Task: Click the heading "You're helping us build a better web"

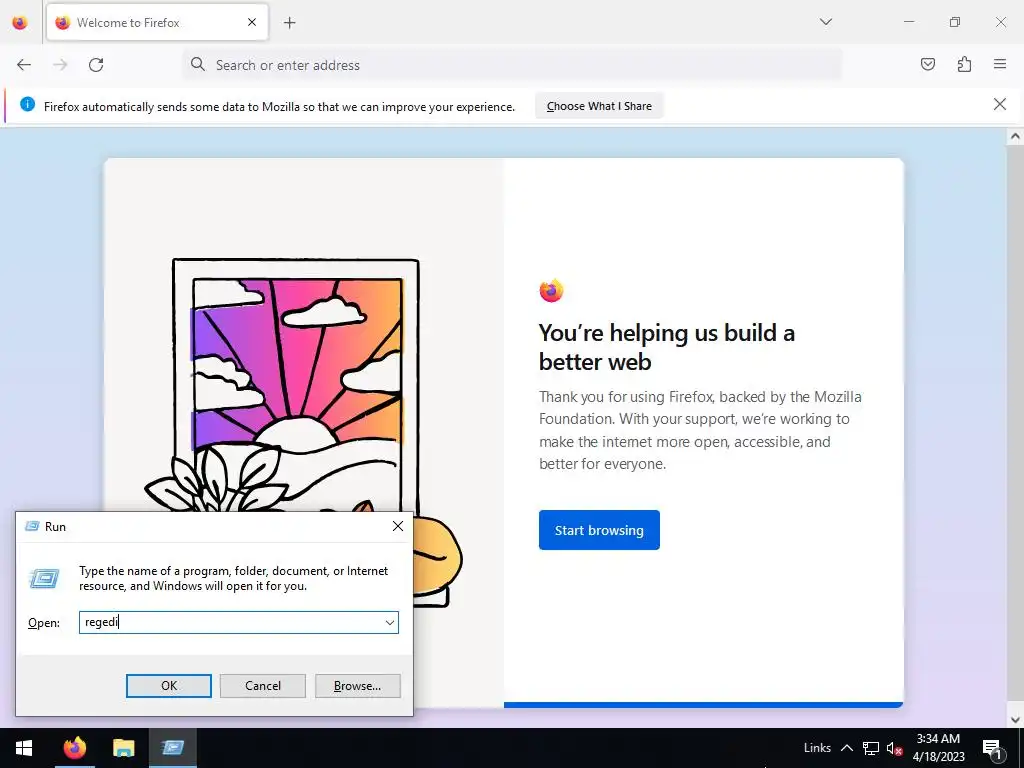Action: pos(666,347)
